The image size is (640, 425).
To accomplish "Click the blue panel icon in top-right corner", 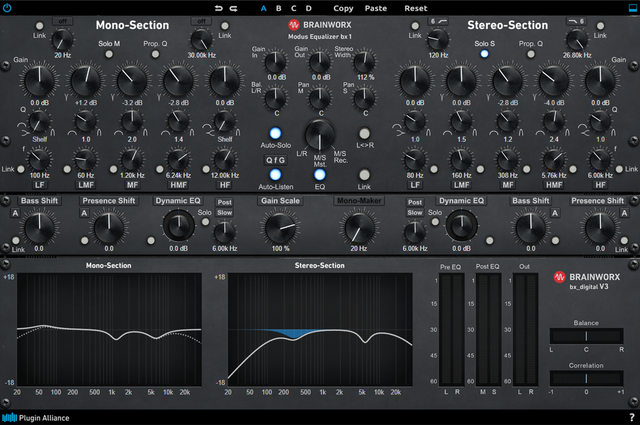I will pos(633,8).
